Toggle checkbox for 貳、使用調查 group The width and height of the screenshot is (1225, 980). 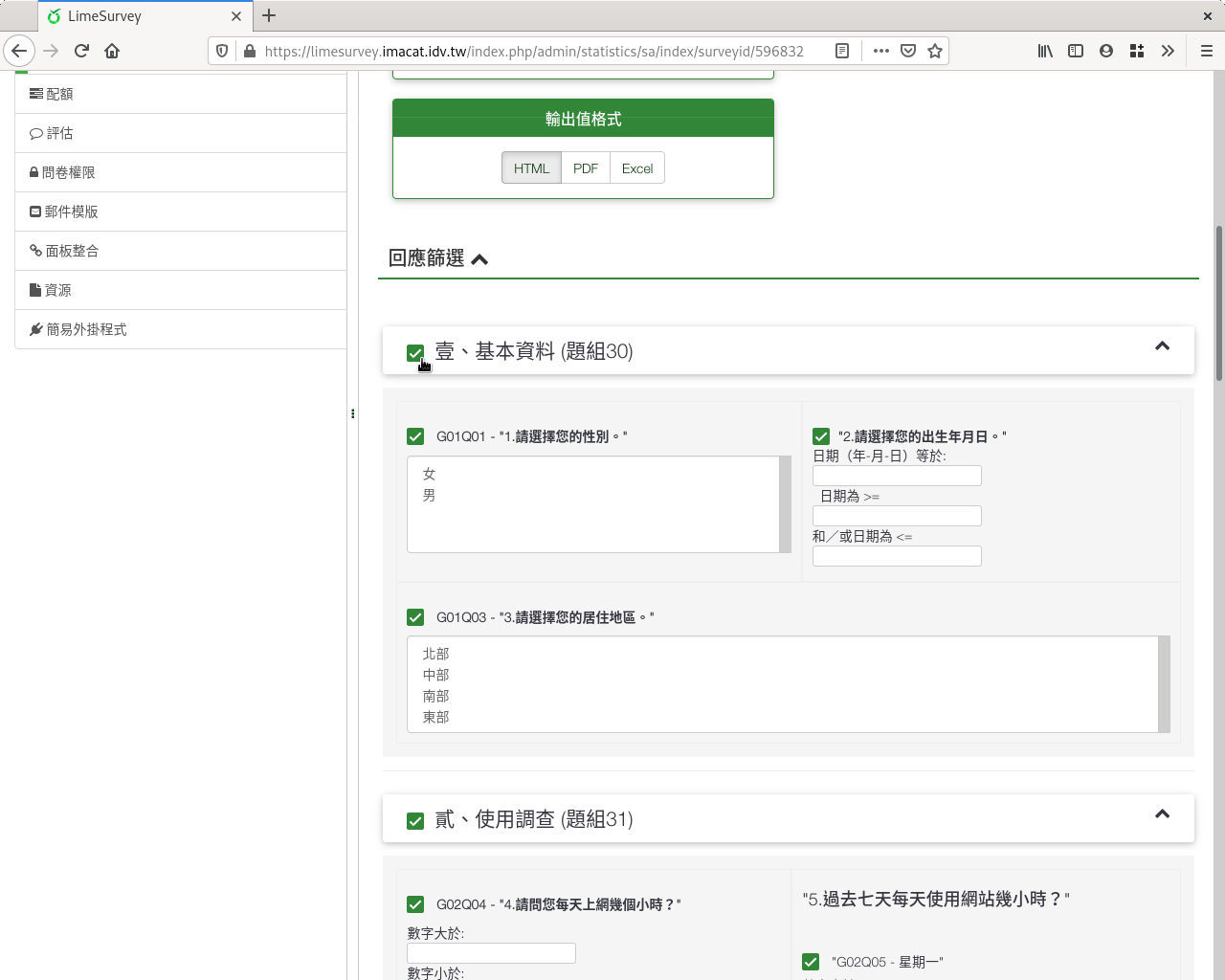415,821
